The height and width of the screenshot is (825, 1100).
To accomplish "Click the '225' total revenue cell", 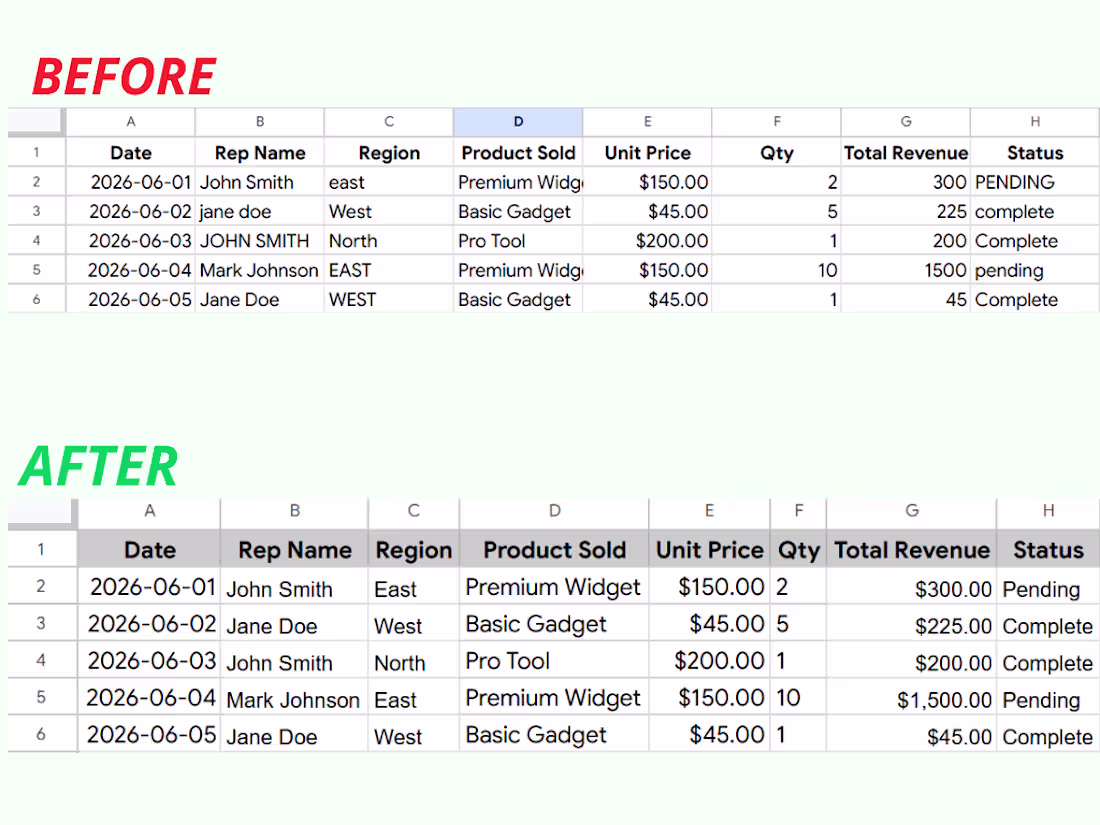I will (906, 212).
